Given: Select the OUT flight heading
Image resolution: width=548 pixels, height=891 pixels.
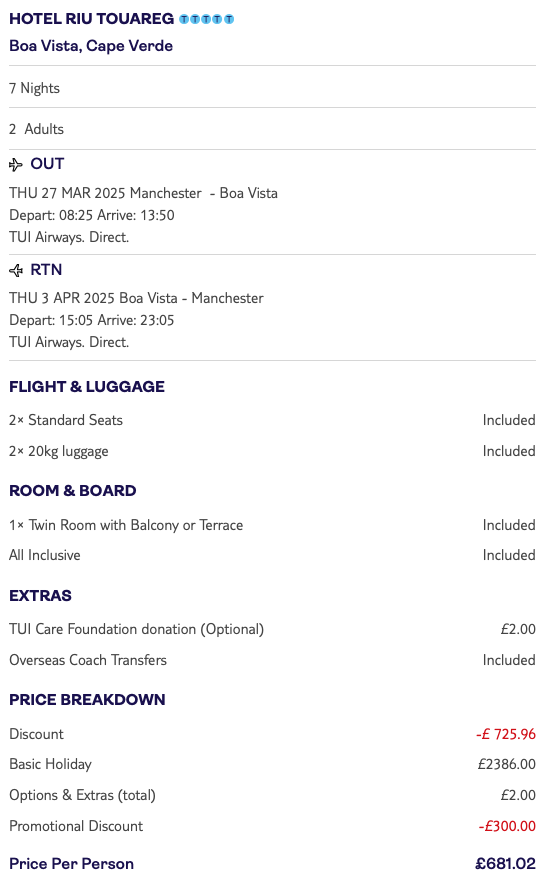Looking at the screenshot, I should (x=47, y=164).
